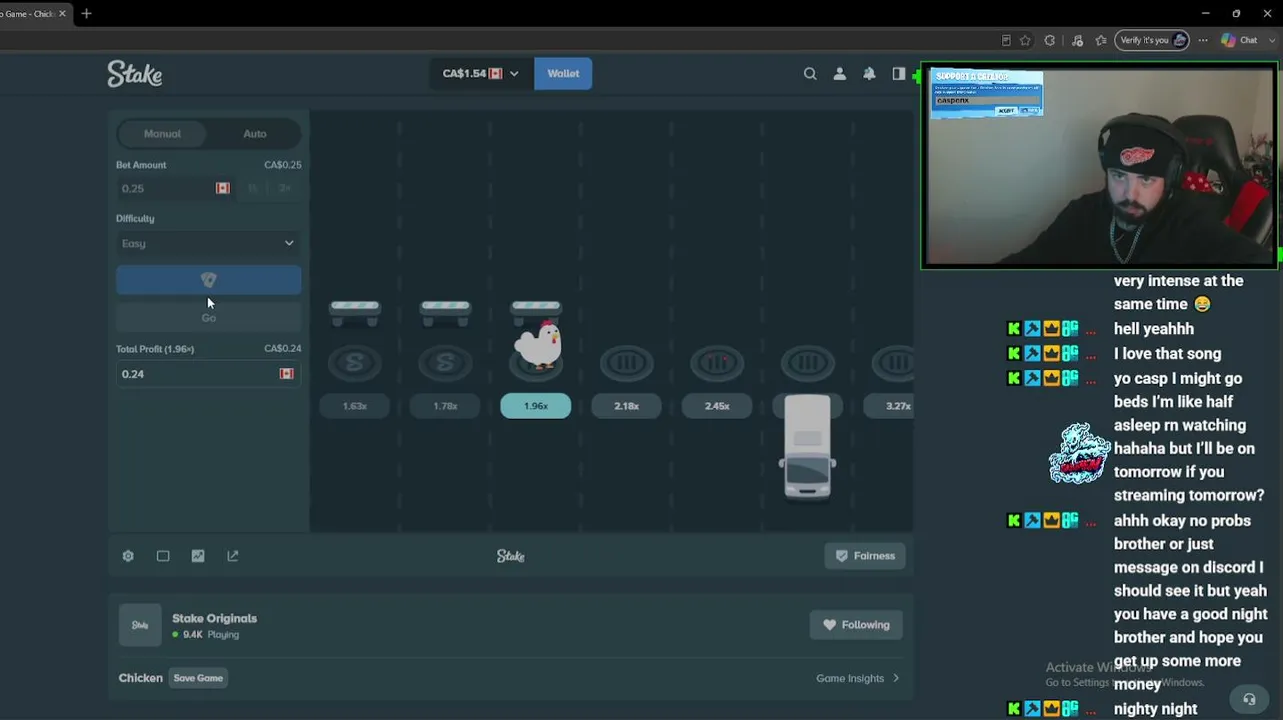
Task: Click the webcam overlay video
Action: point(1100,166)
